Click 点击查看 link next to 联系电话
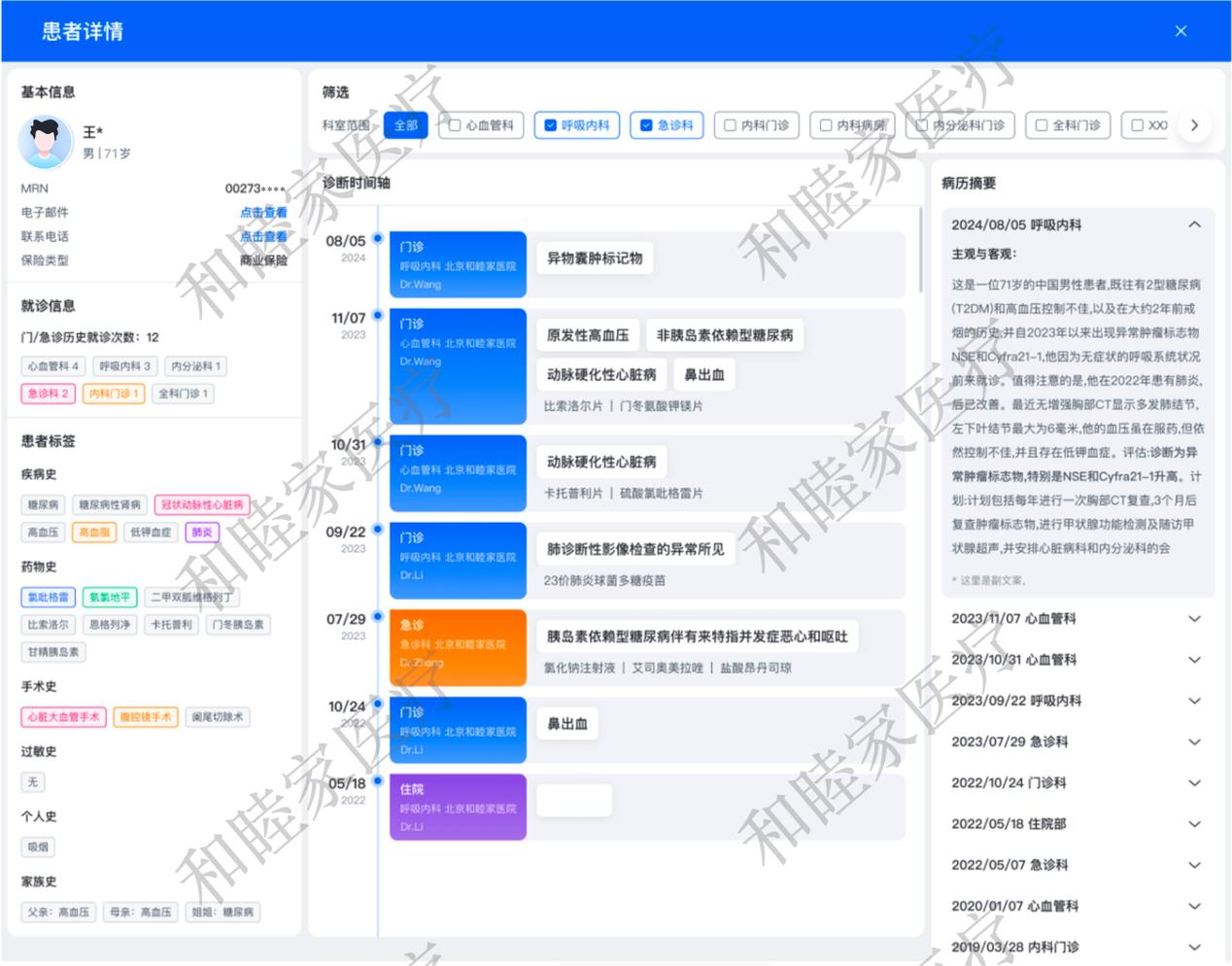Viewport: 1232px width, 966px height. coord(263,236)
